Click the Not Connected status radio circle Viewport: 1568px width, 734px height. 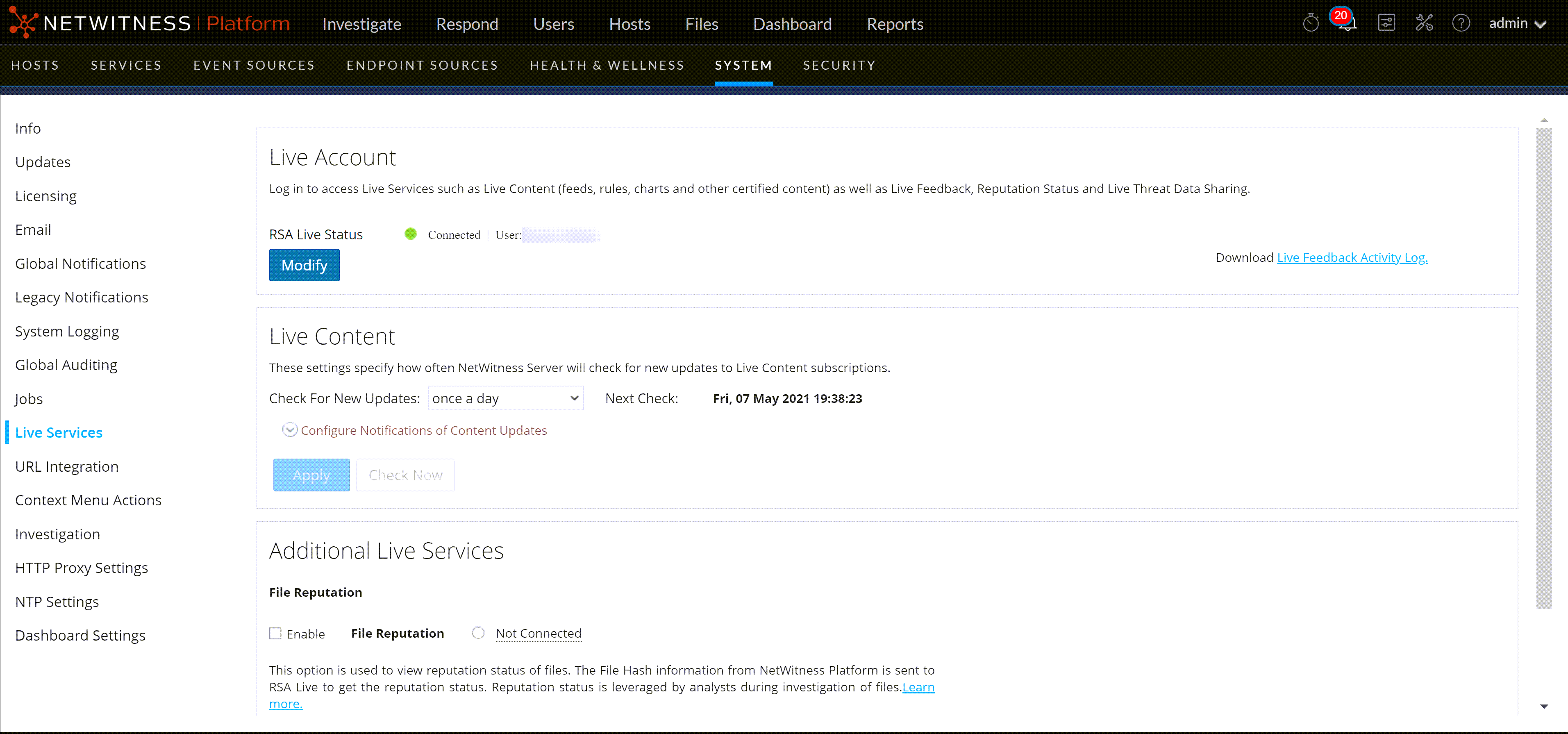478,633
